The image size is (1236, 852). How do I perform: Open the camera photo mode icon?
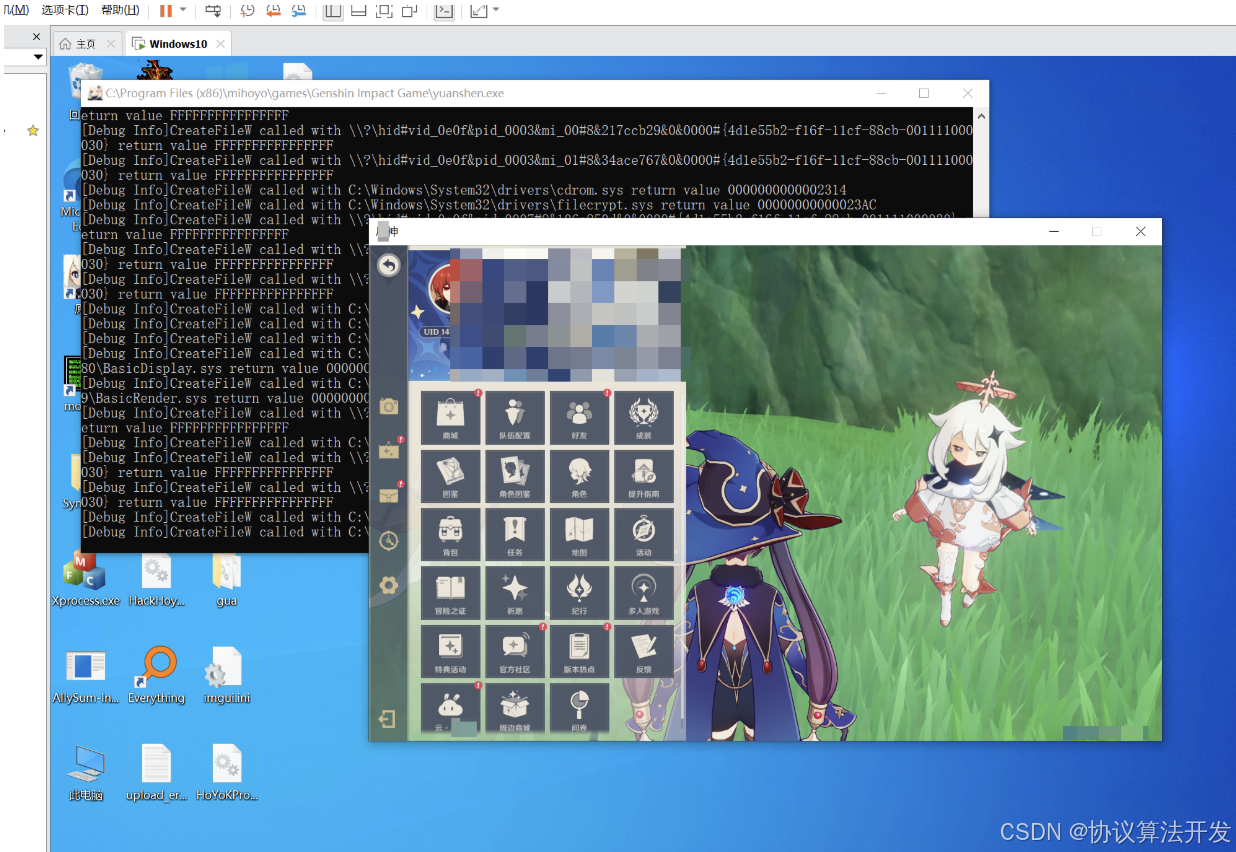click(388, 406)
